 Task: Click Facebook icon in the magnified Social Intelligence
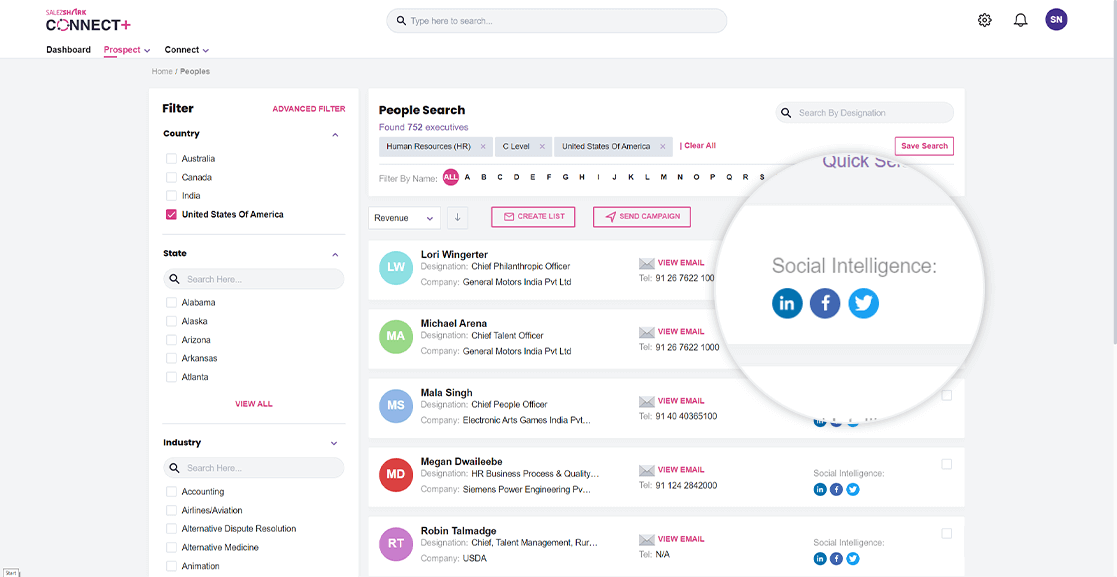click(825, 303)
